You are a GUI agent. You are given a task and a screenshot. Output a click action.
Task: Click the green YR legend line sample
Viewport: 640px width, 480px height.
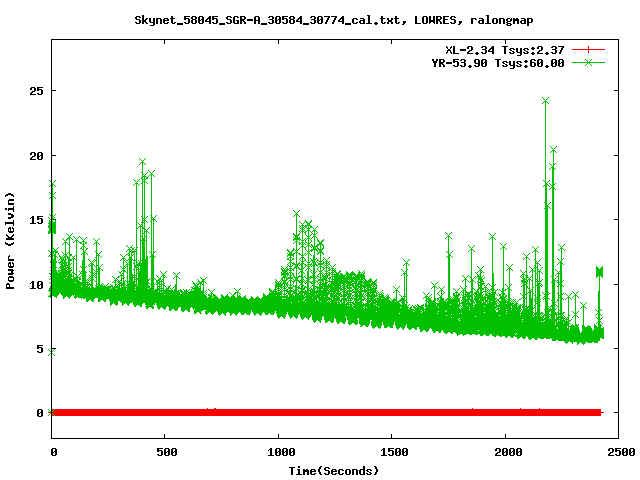588,62
